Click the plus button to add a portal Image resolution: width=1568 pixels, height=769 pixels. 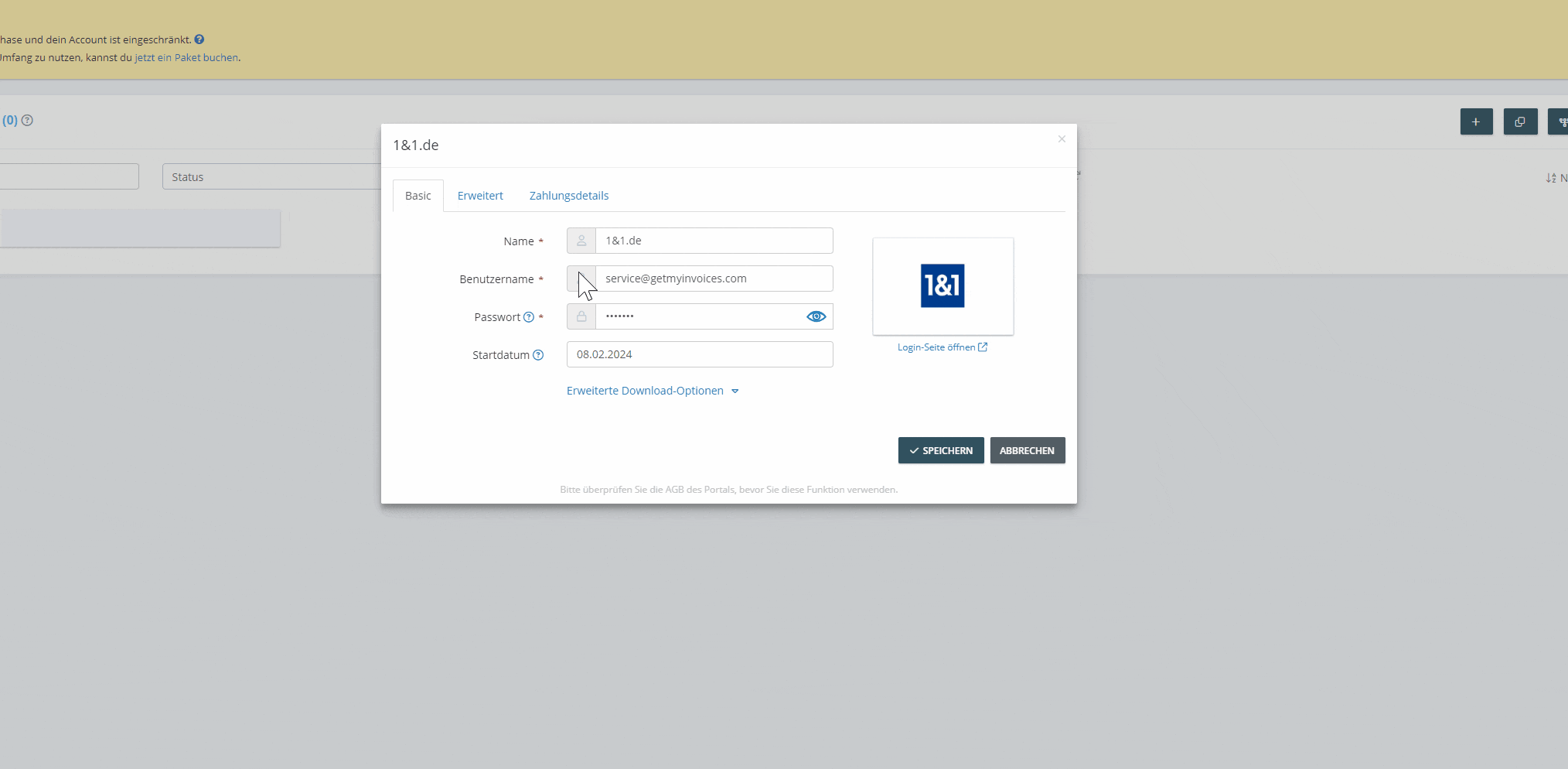pos(1476,121)
